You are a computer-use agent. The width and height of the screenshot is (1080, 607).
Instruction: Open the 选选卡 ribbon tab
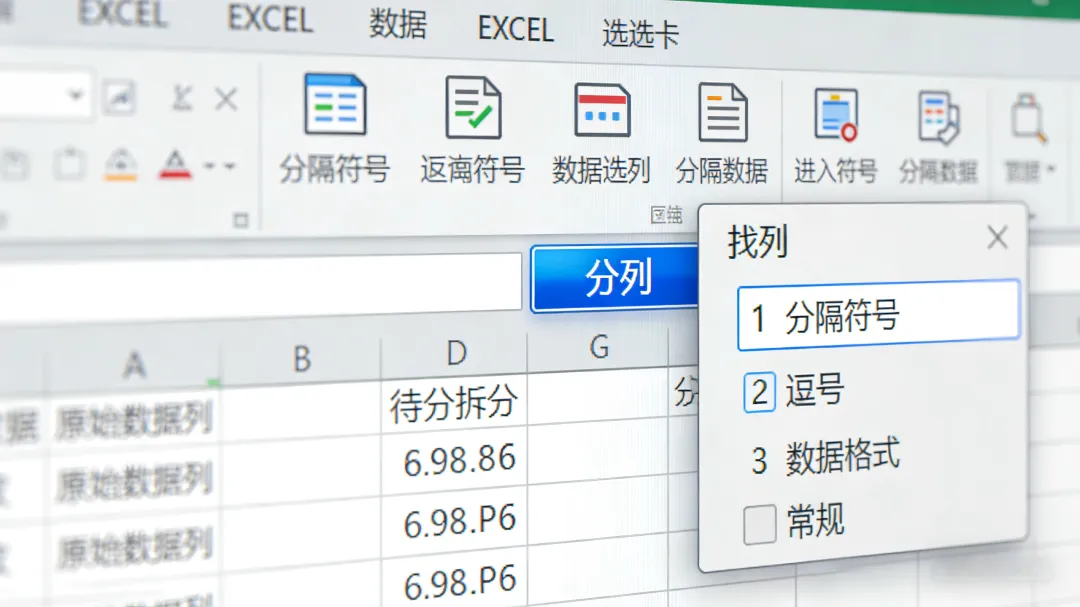(641, 33)
